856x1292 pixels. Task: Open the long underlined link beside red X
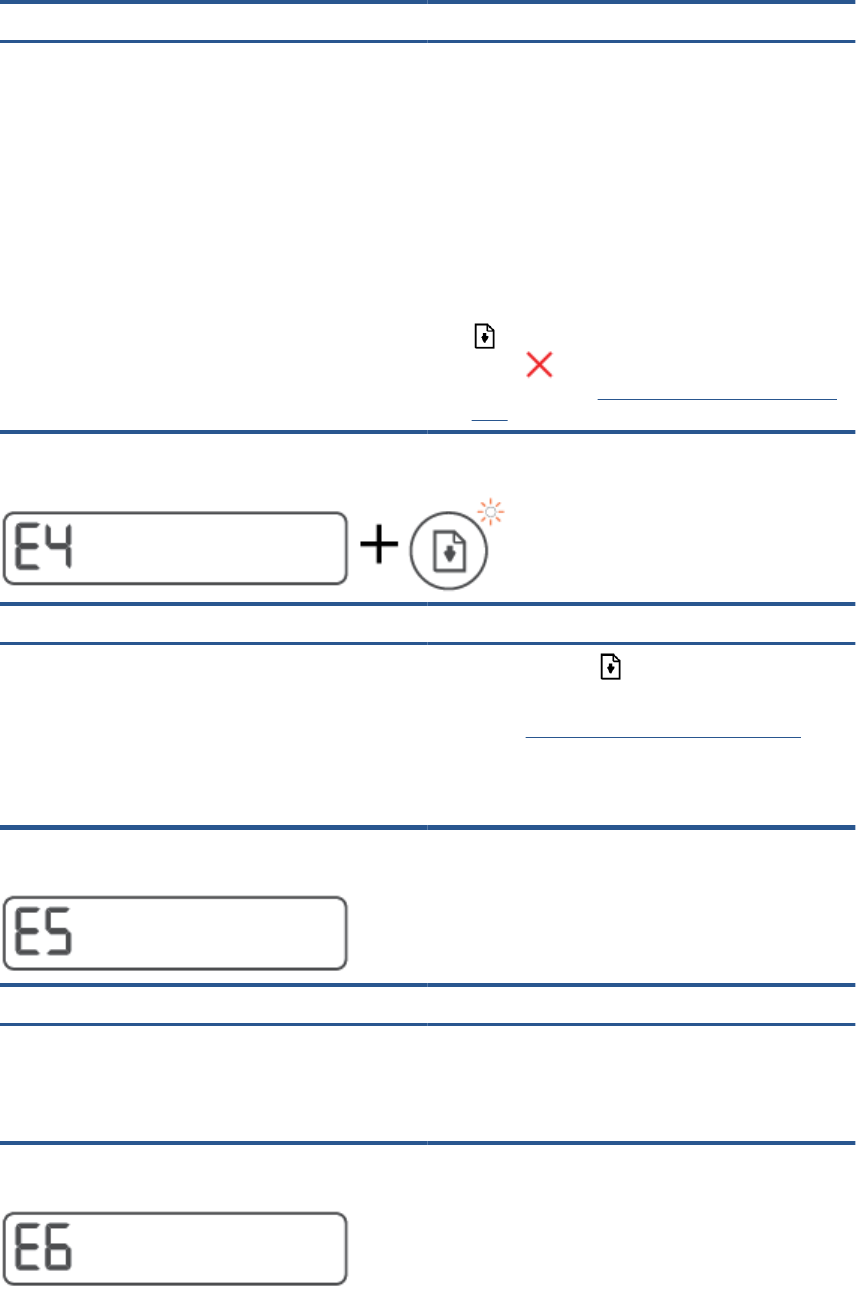pos(715,397)
